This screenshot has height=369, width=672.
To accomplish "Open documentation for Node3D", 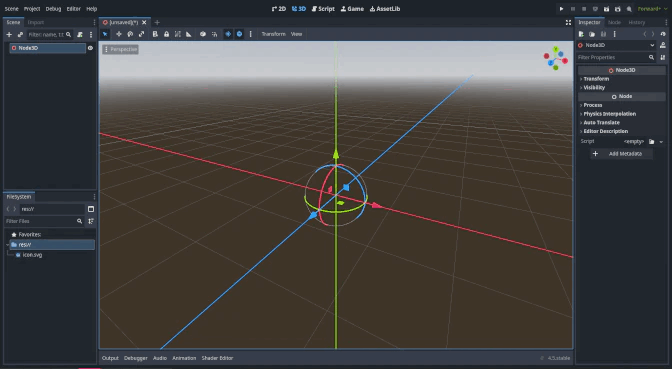I will (x=663, y=45).
